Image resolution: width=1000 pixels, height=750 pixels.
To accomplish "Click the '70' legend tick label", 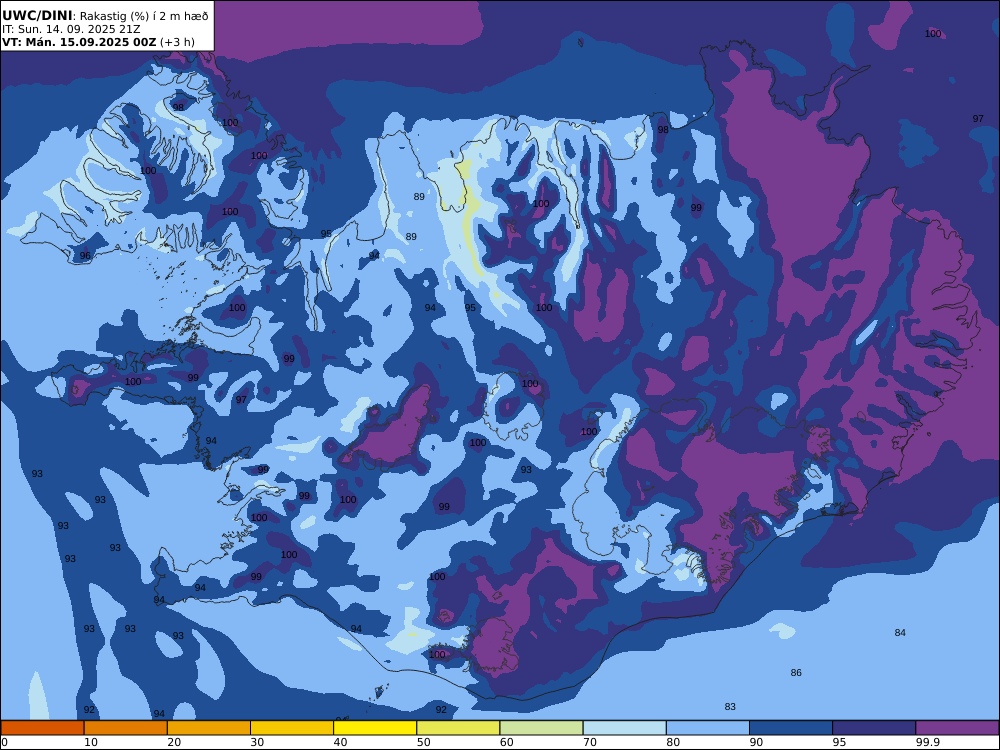I will [x=590, y=742].
